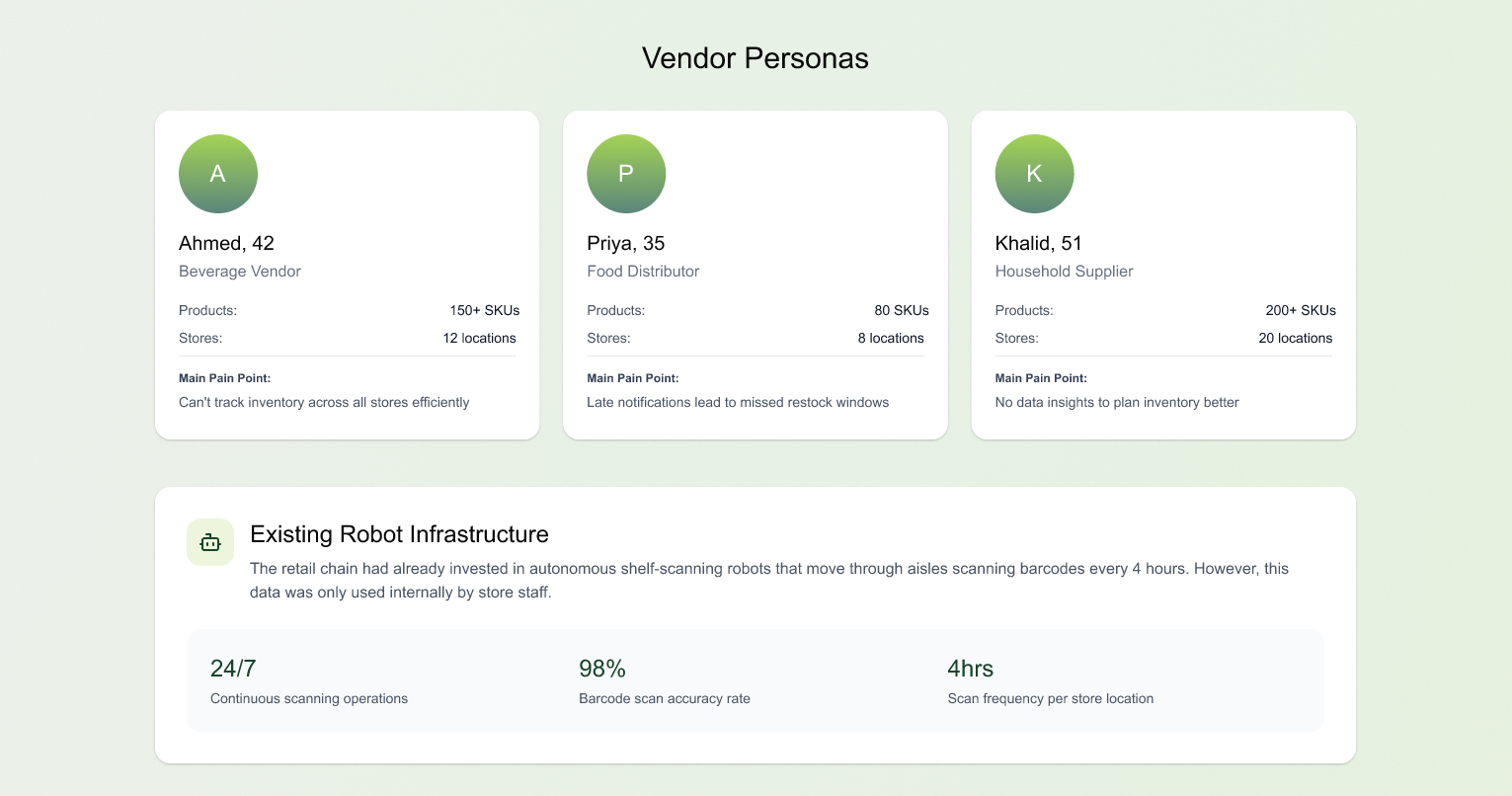Click Khalid's avatar with letter K
The height and width of the screenshot is (796, 1512).
1034,174
